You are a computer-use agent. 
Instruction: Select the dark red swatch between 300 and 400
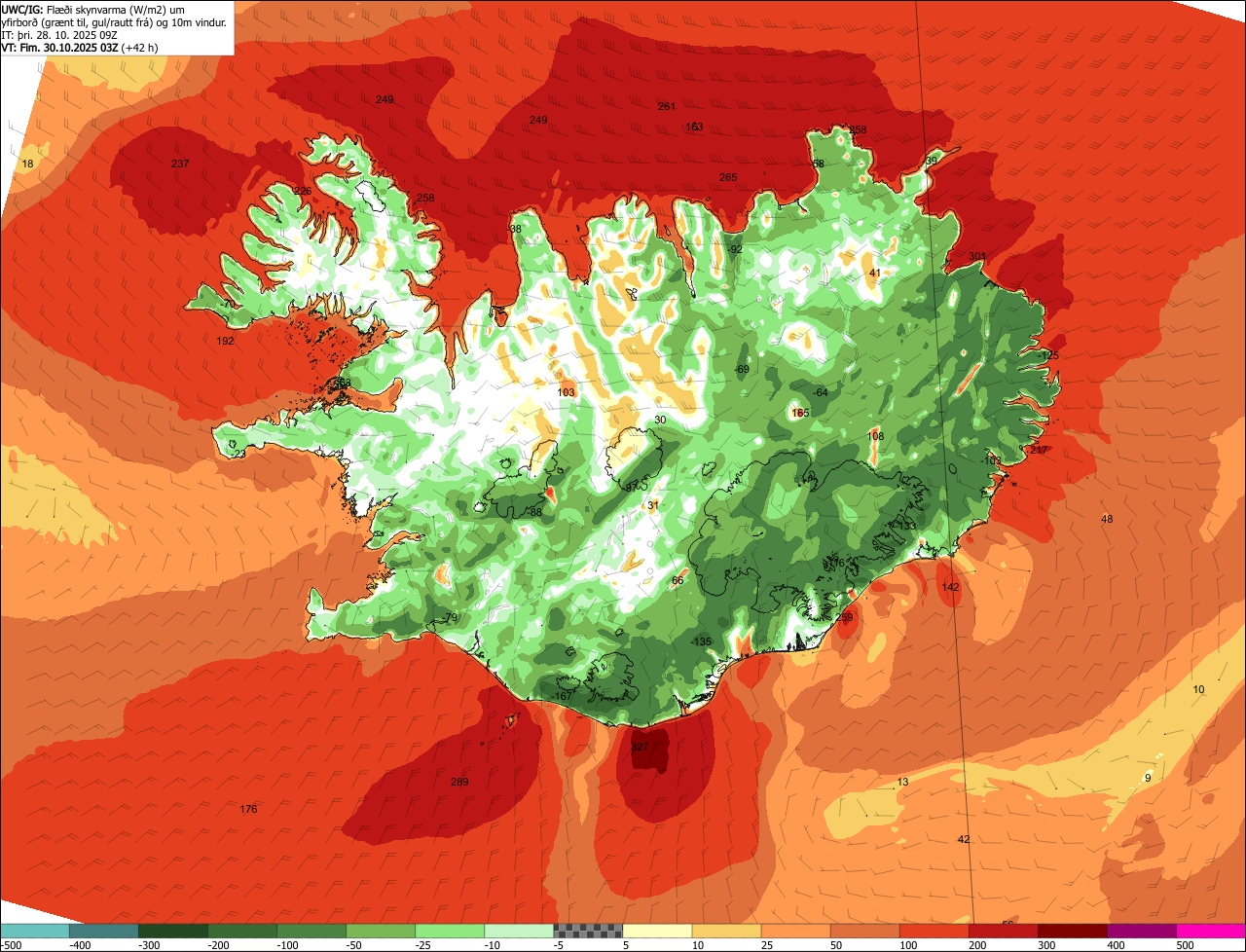pos(1072,931)
